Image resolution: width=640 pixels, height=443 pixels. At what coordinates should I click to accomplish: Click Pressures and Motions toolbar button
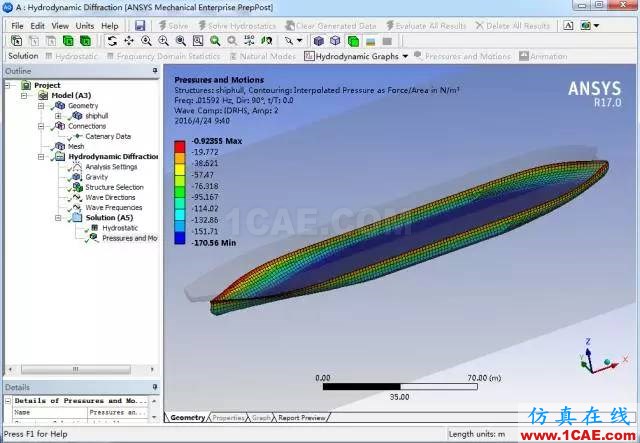(x=462, y=56)
